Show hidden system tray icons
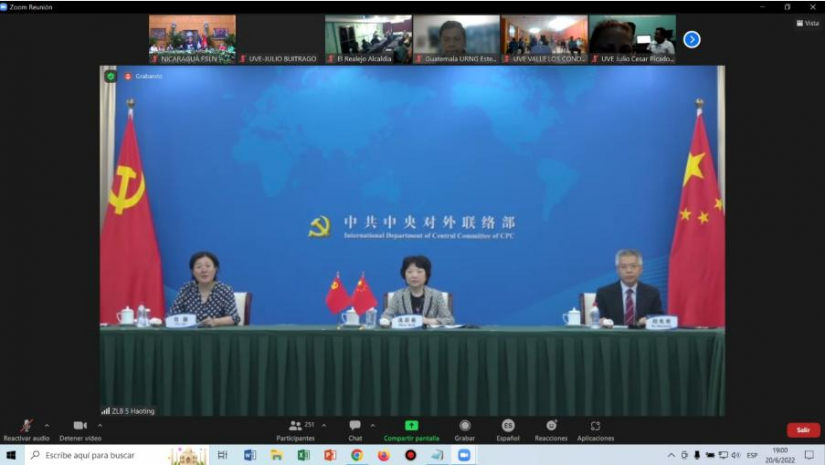Screen dimensions: 825x465 (671, 455)
